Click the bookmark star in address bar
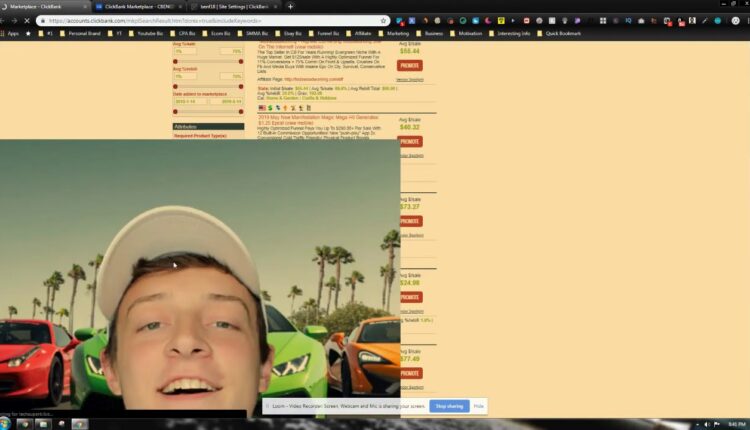This screenshot has width=750, height=430. (x=383, y=20)
